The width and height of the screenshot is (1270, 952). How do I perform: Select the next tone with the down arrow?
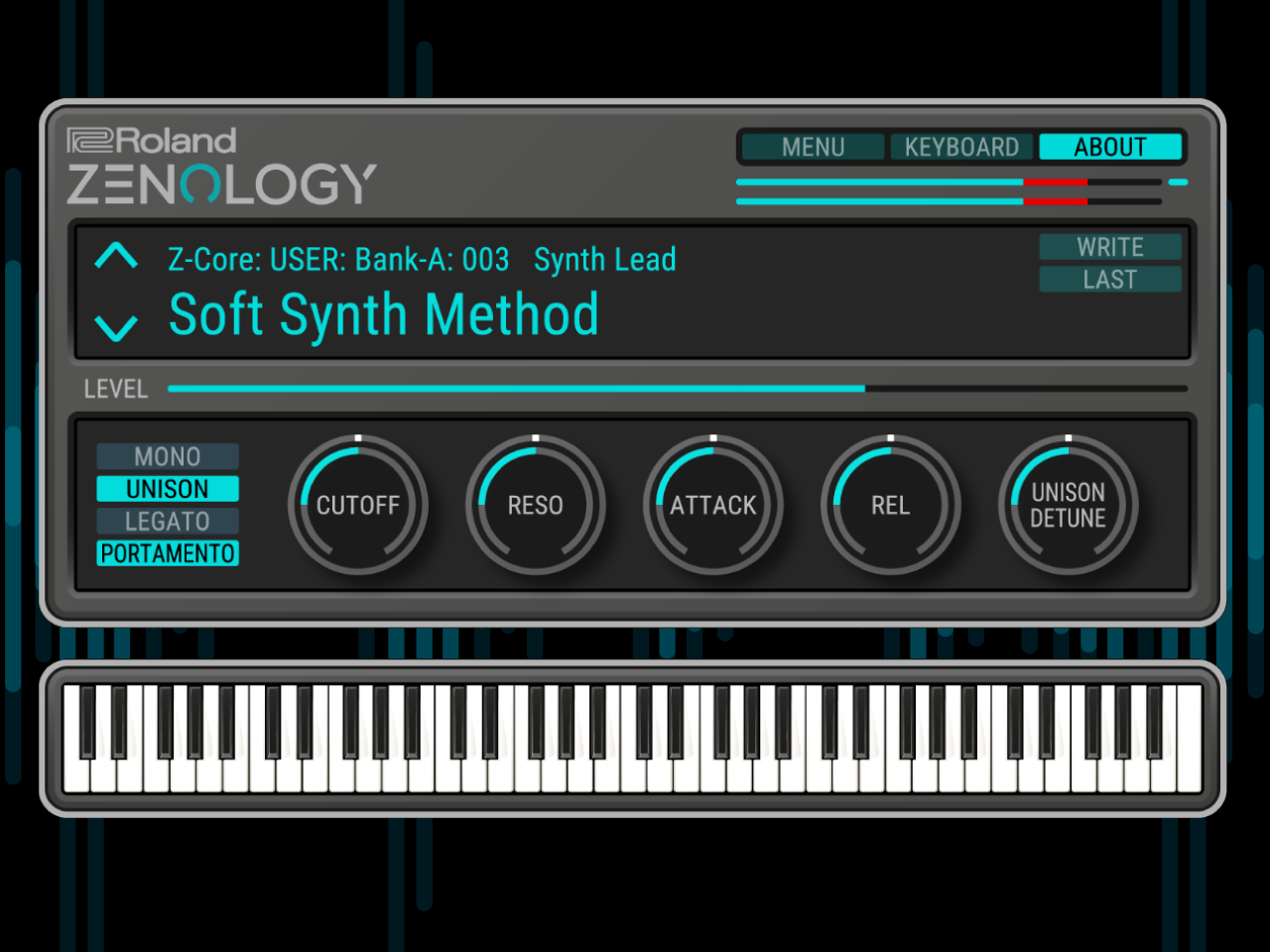pyautogui.click(x=116, y=327)
